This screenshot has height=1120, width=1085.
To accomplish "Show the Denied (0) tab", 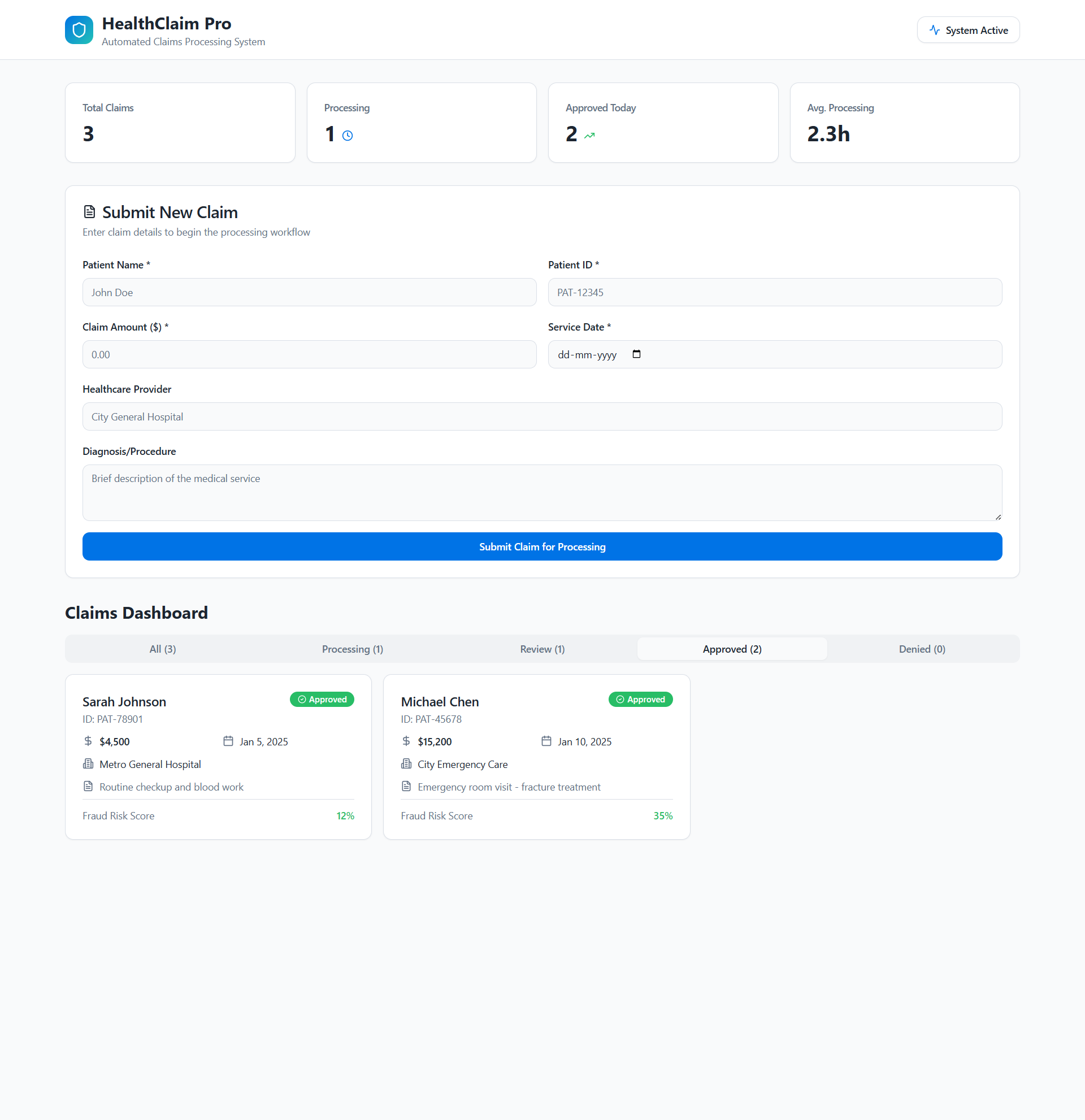I will point(922,649).
